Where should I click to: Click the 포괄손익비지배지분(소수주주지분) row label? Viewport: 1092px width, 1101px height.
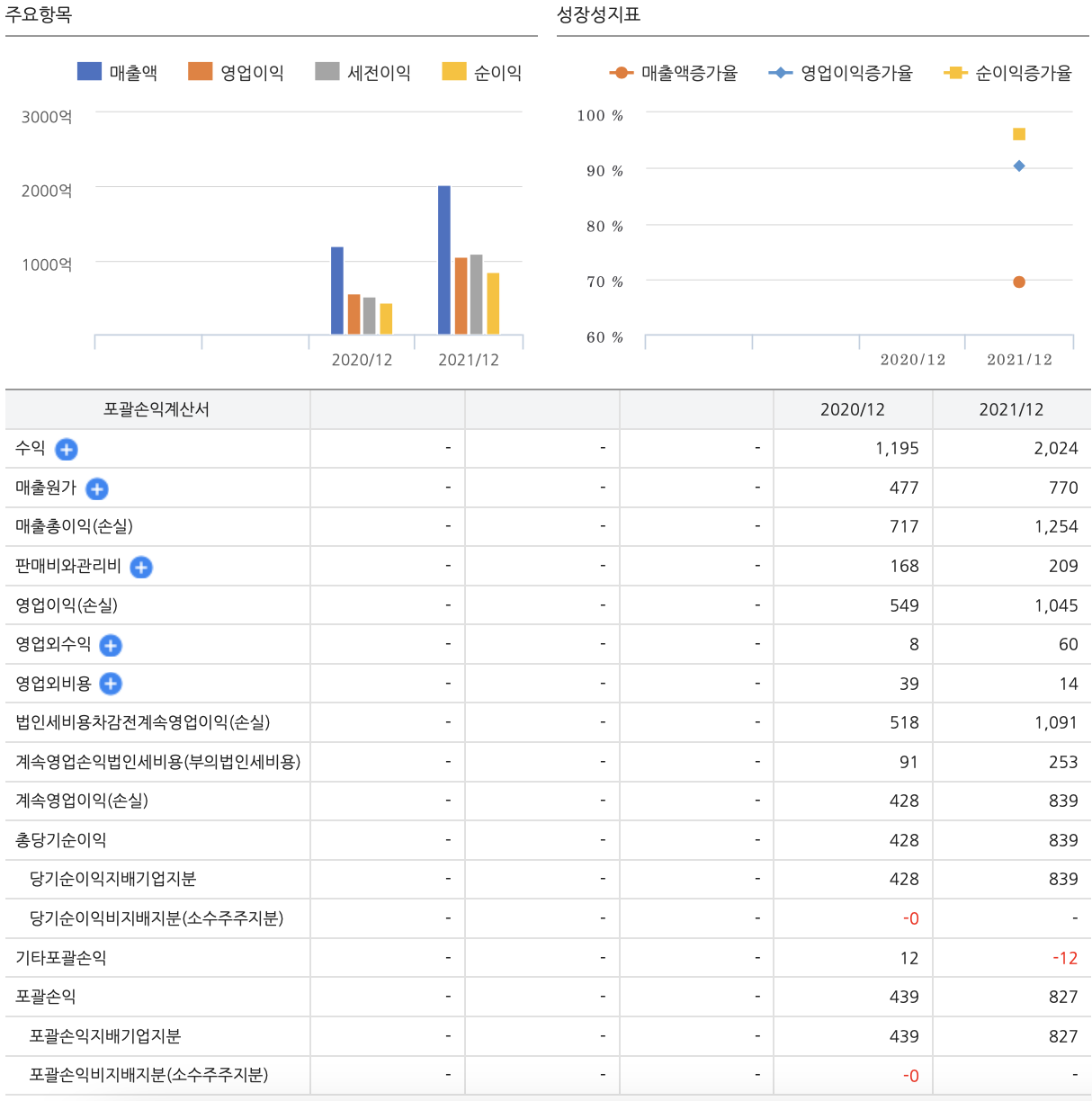pos(149,1075)
